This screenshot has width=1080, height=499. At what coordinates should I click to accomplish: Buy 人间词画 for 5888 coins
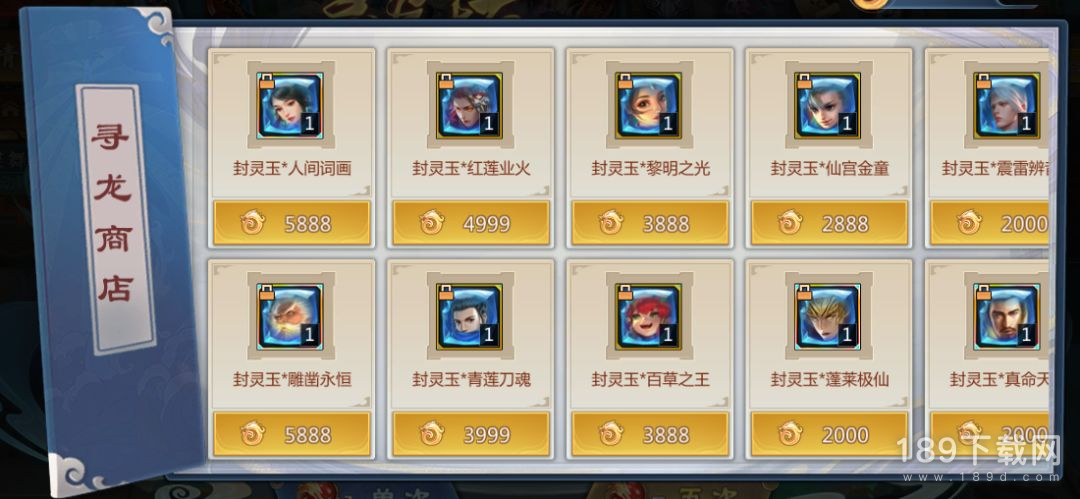click(292, 223)
